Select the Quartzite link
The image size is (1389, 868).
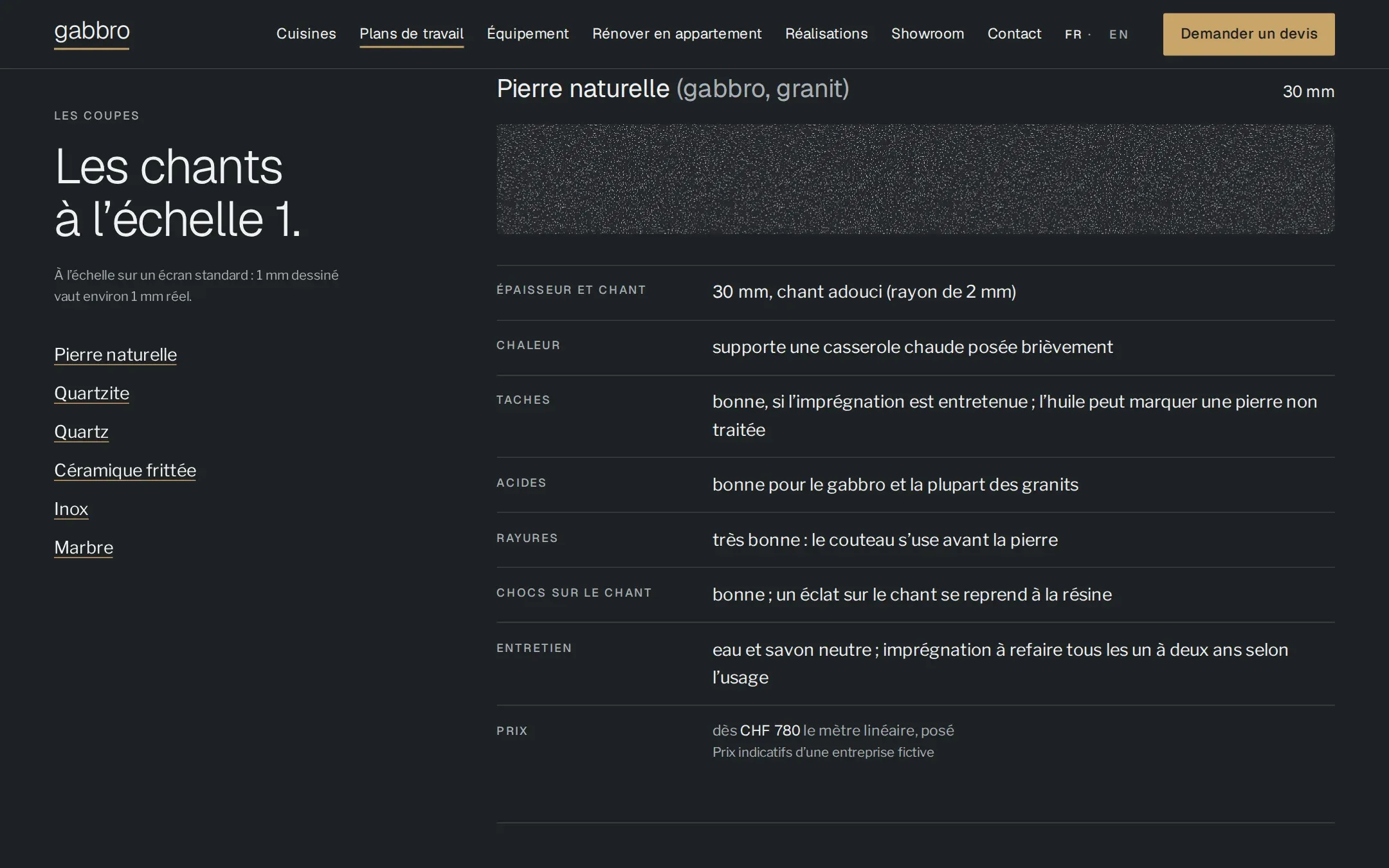click(92, 393)
